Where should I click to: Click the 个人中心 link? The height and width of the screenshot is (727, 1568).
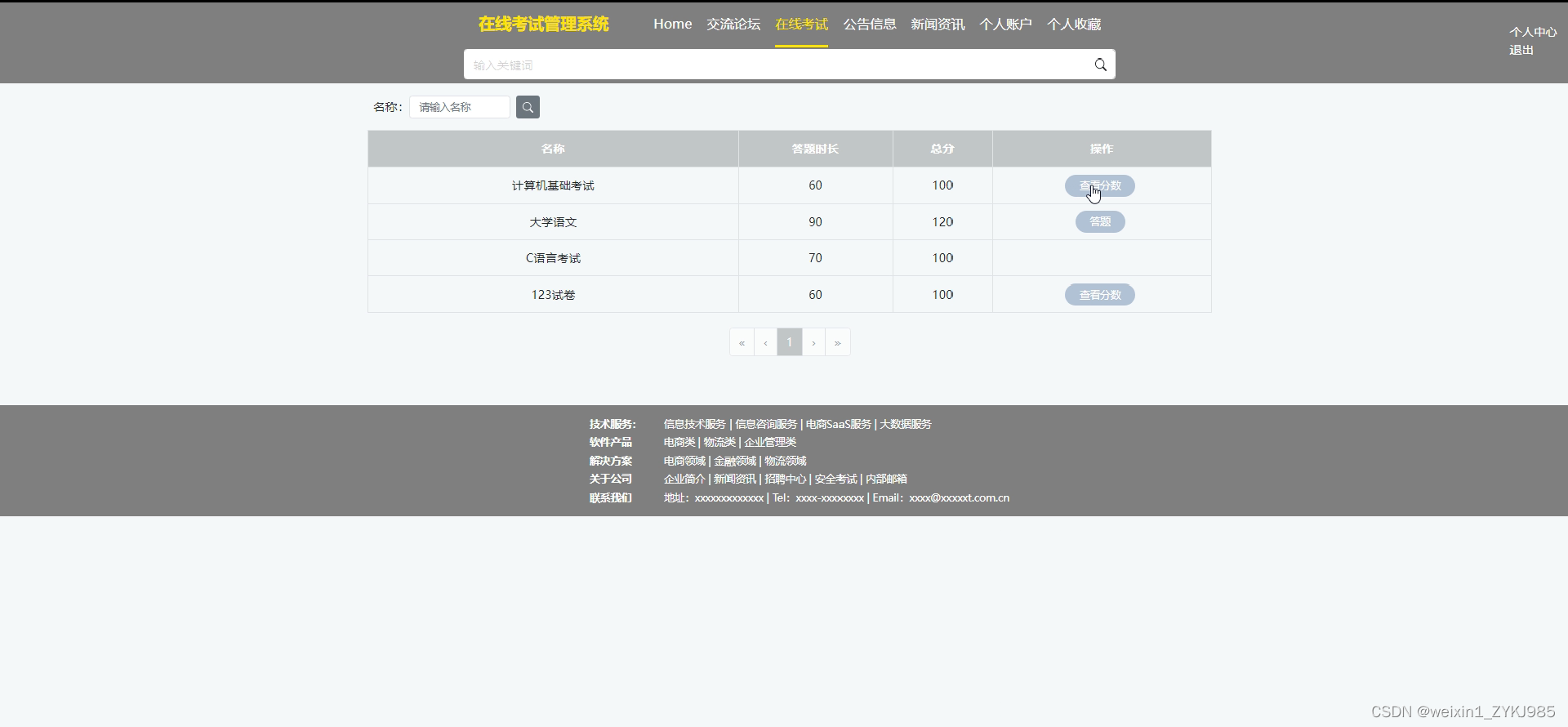[1533, 32]
